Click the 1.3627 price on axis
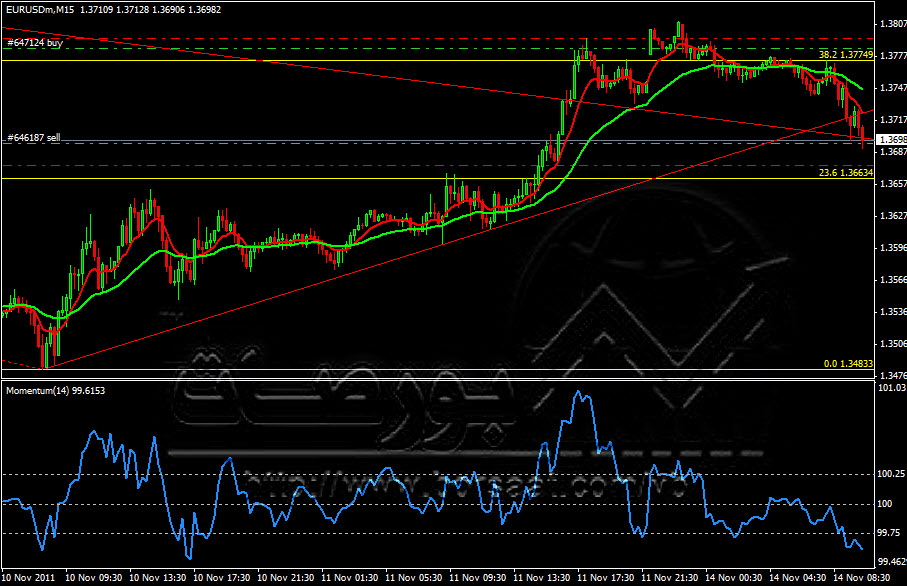The height and width of the screenshot is (586, 907). [x=889, y=215]
